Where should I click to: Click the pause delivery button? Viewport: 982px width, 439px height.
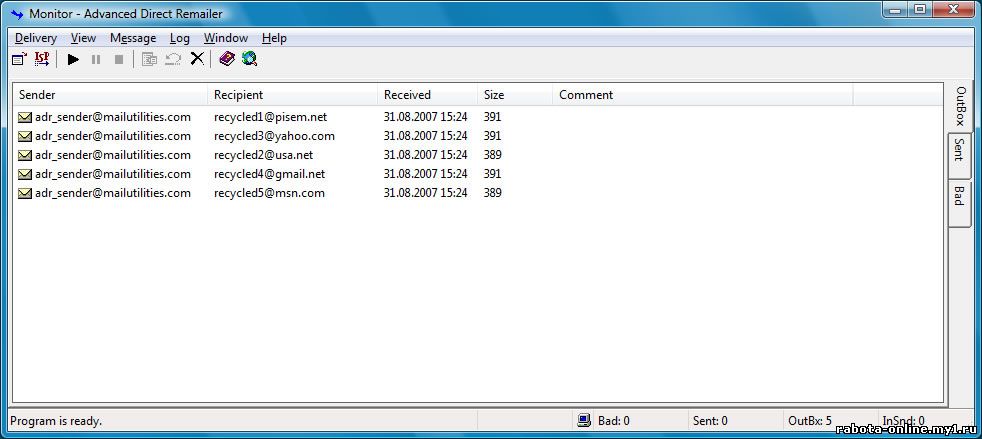point(96,59)
